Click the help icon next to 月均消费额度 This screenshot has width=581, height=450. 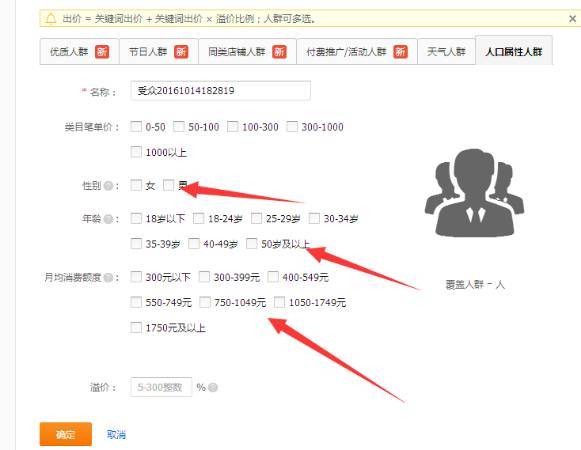(x=108, y=277)
